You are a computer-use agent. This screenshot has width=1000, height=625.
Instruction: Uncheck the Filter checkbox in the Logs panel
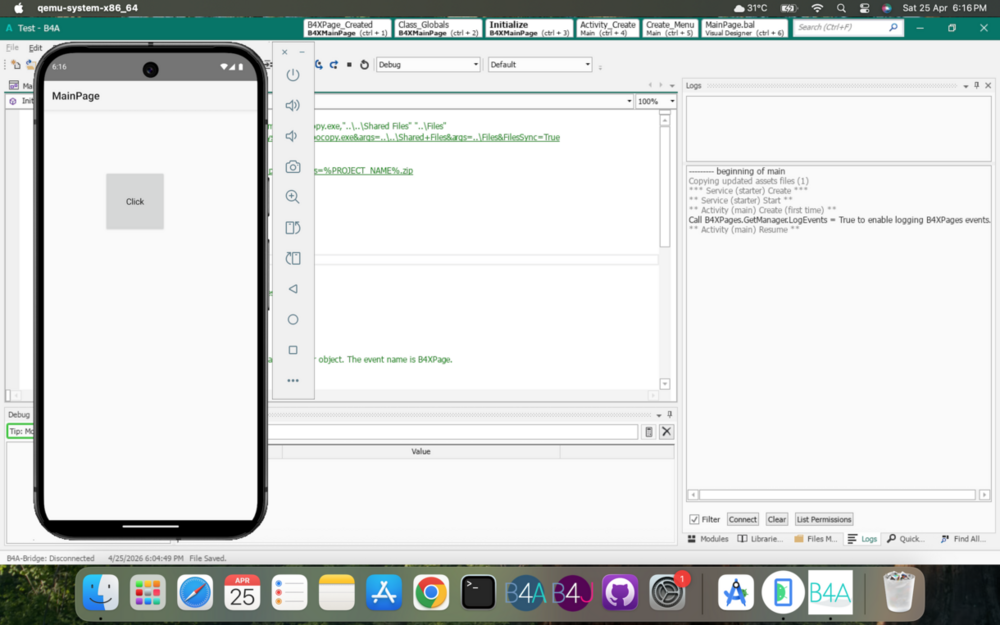point(694,518)
